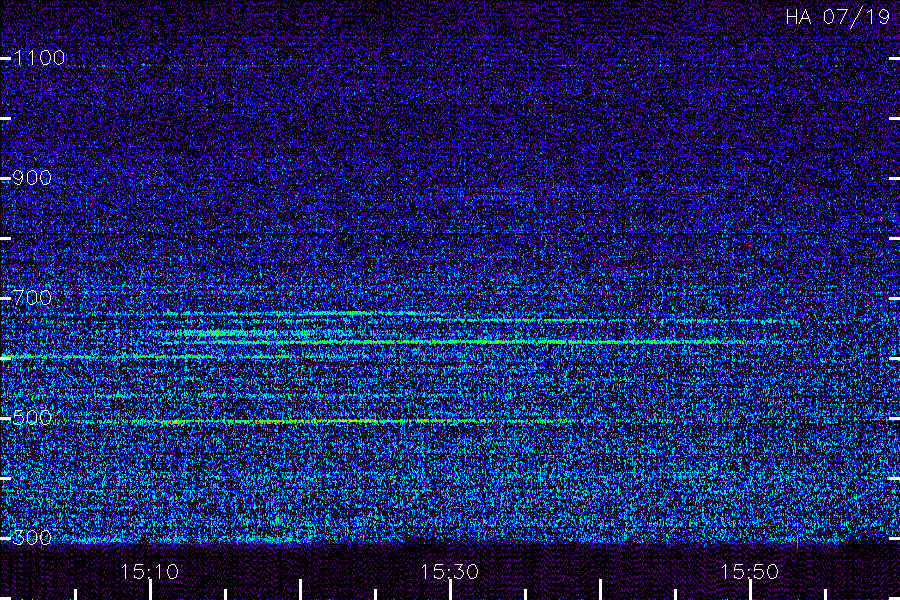
Task: Click the 300 frequency axis label
Action: point(32,537)
